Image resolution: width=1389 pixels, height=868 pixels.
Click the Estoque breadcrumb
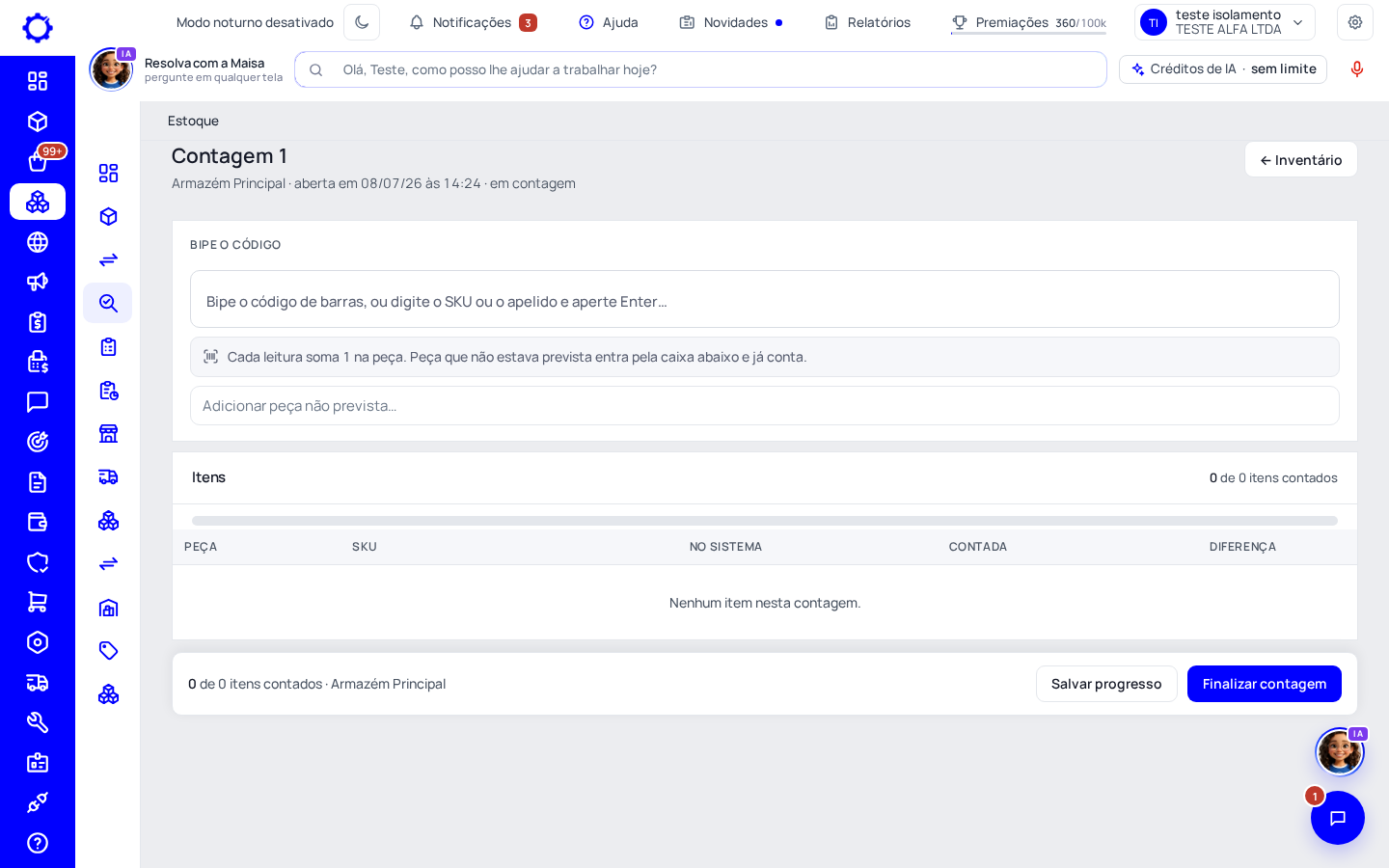pyautogui.click(x=193, y=121)
